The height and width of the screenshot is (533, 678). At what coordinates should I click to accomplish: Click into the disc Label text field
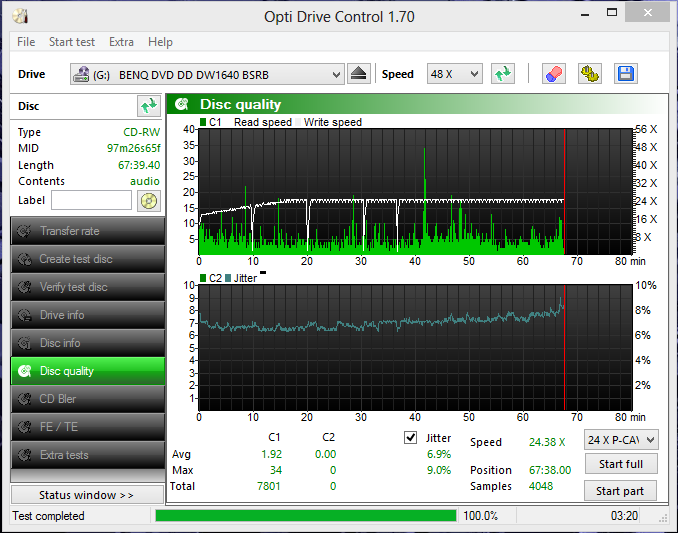91,201
